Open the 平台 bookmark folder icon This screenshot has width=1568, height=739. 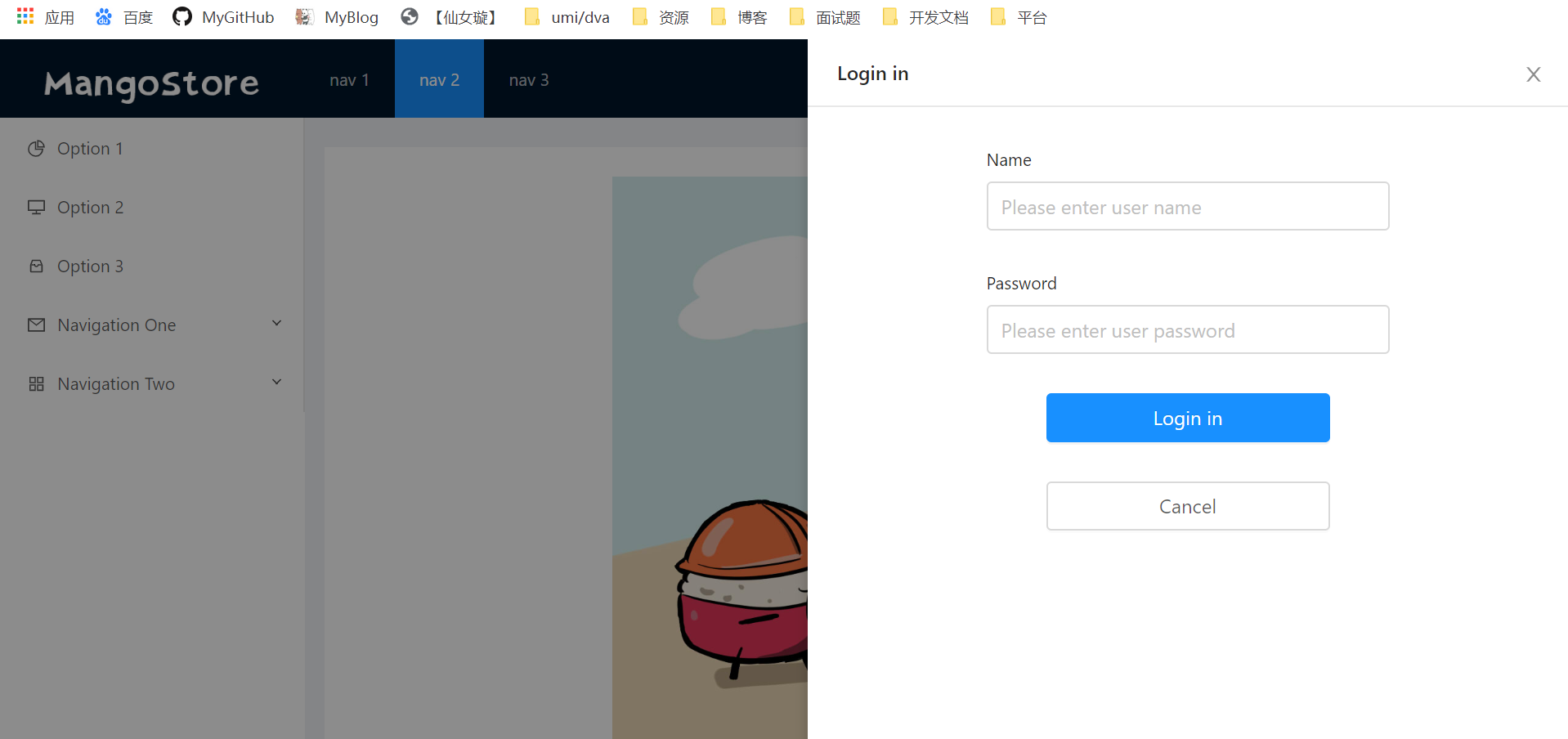tap(997, 16)
